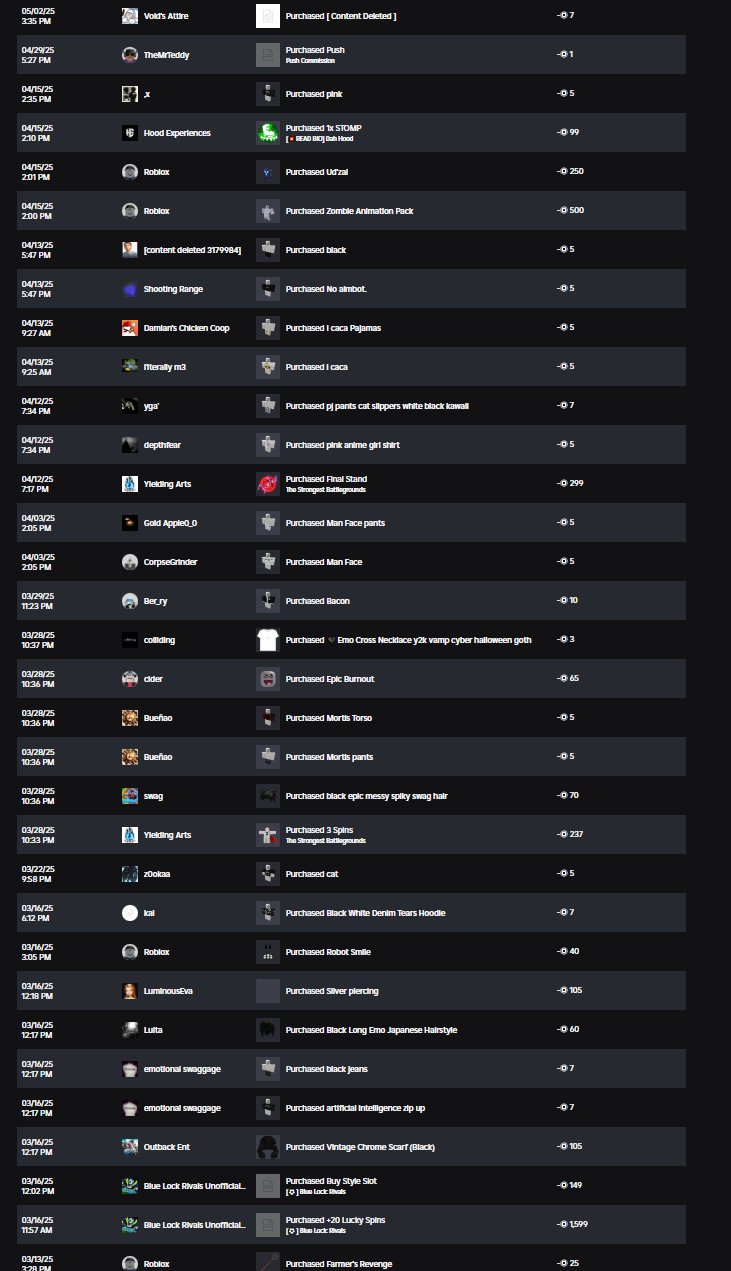Select the +20 Lucky Spins purchase entry
Screen dimensions: 731x1271
[x=334, y=1220]
